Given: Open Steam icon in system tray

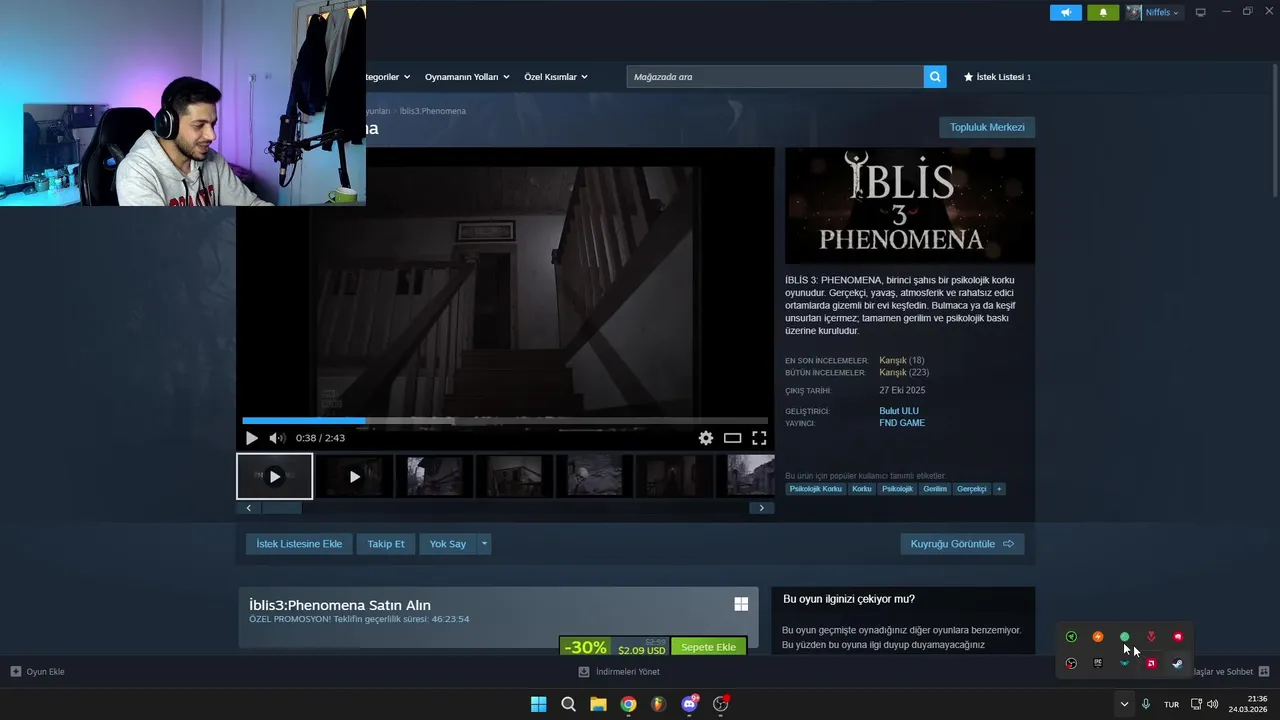Looking at the screenshot, I should pos(1178,663).
